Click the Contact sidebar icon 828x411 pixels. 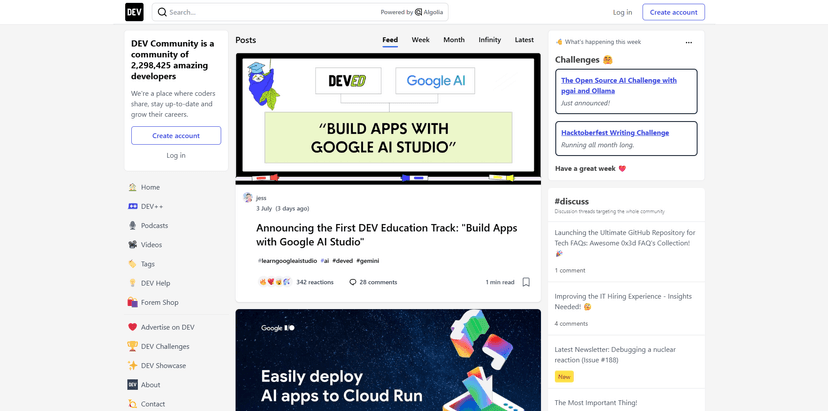pos(133,404)
